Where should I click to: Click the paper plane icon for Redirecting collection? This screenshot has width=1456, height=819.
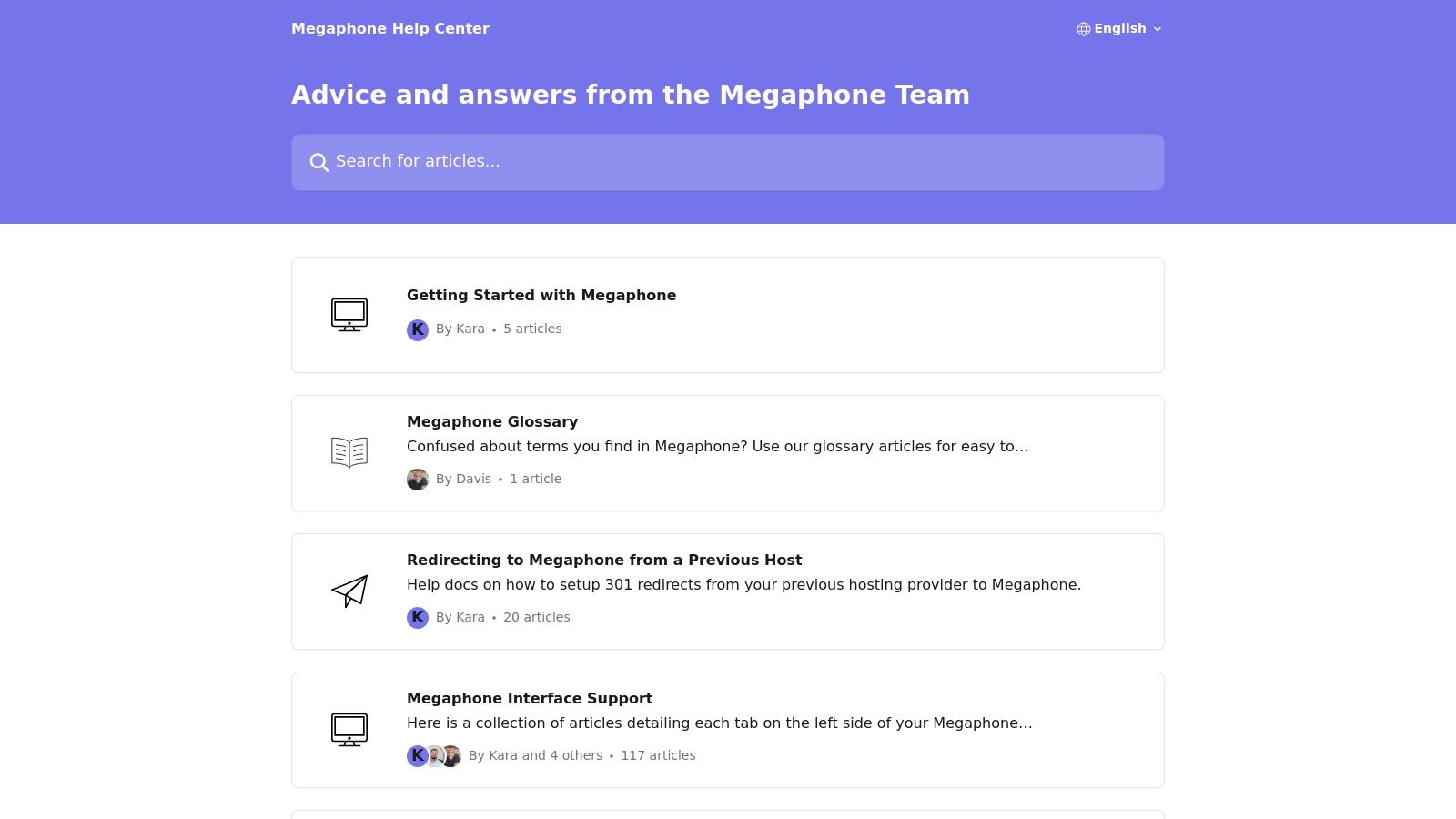click(x=349, y=591)
